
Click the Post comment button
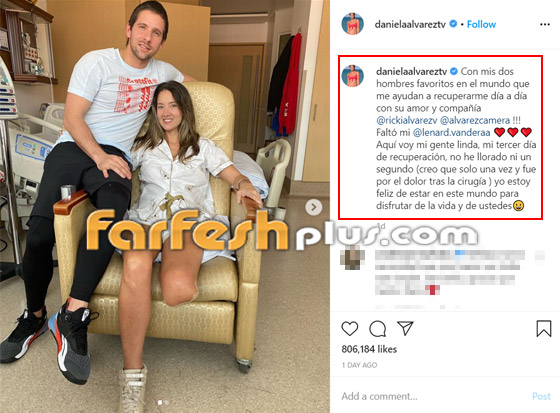pyautogui.click(x=541, y=396)
